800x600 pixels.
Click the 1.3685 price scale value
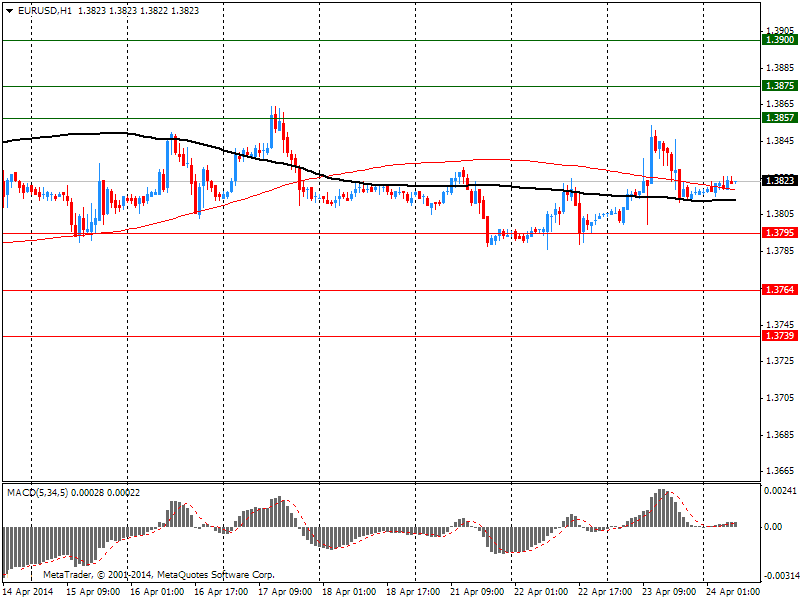(x=781, y=435)
